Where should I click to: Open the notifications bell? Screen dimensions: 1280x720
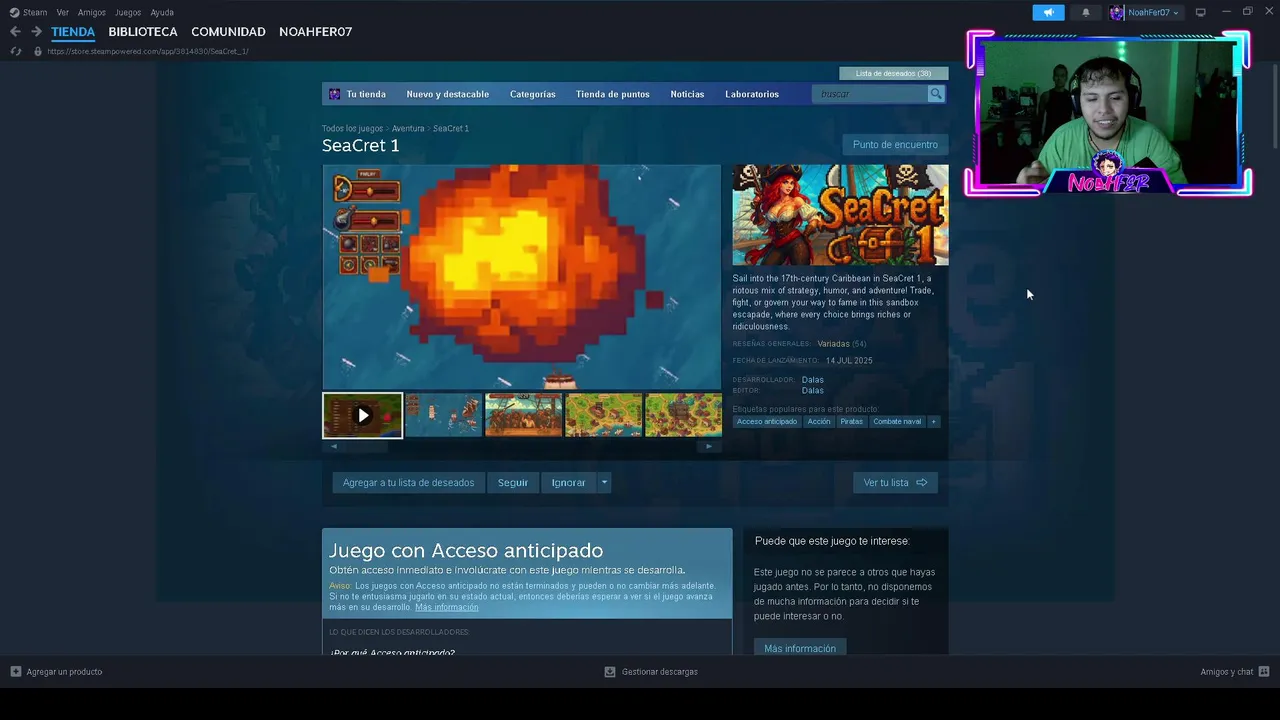1086,12
